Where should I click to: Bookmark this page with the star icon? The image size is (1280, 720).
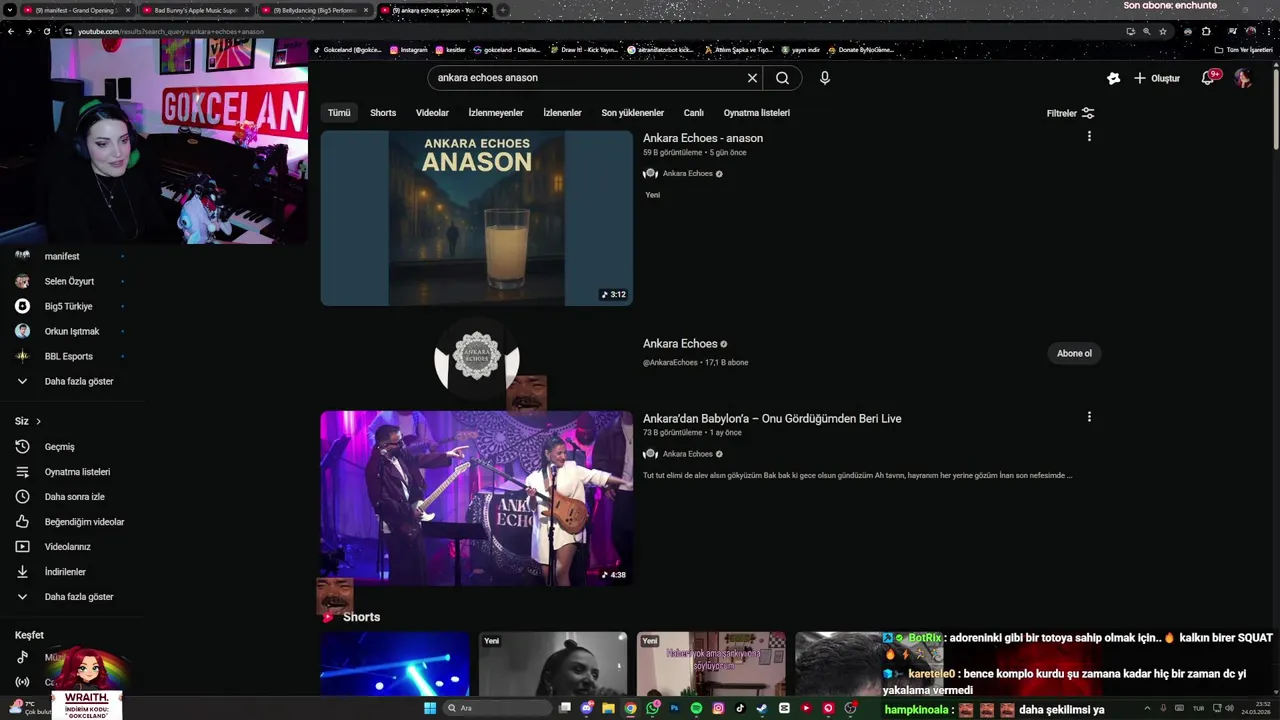pyautogui.click(x=1162, y=31)
